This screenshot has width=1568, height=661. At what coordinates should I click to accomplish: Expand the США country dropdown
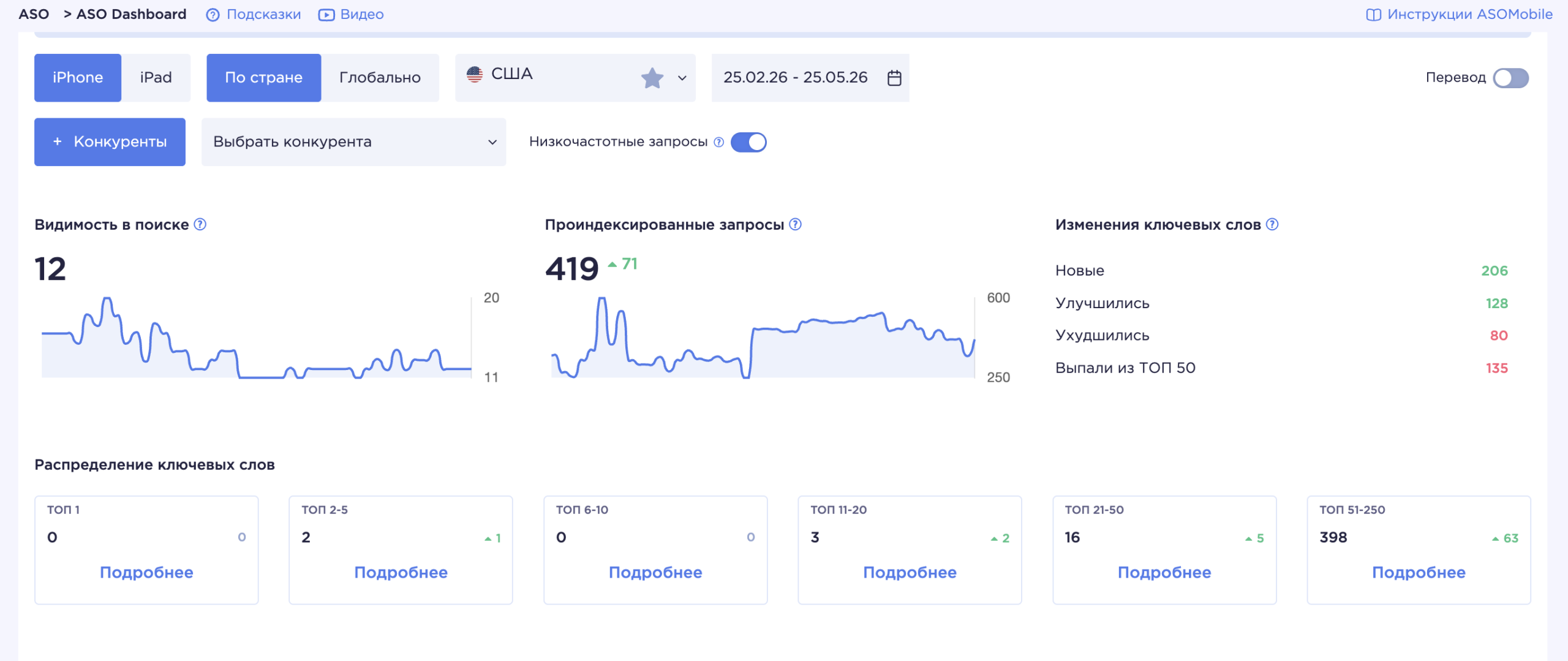coord(682,78)
